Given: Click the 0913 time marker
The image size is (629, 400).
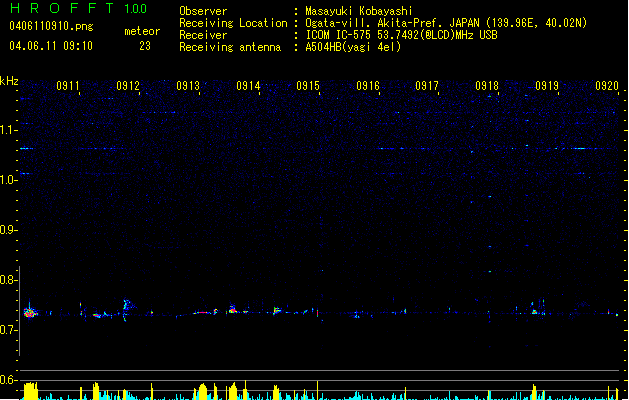Looking at the screenshot, I should tap(188, 86).
